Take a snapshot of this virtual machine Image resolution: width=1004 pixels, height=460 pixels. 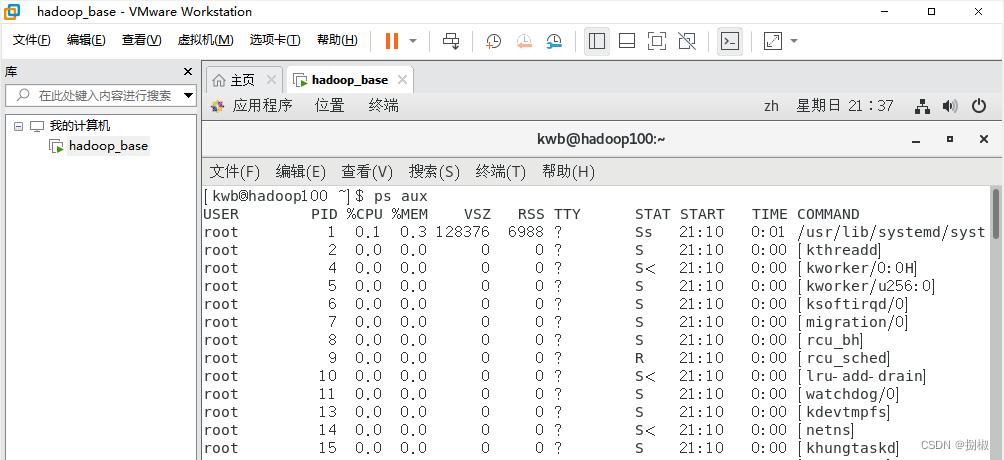coord(494,41)
